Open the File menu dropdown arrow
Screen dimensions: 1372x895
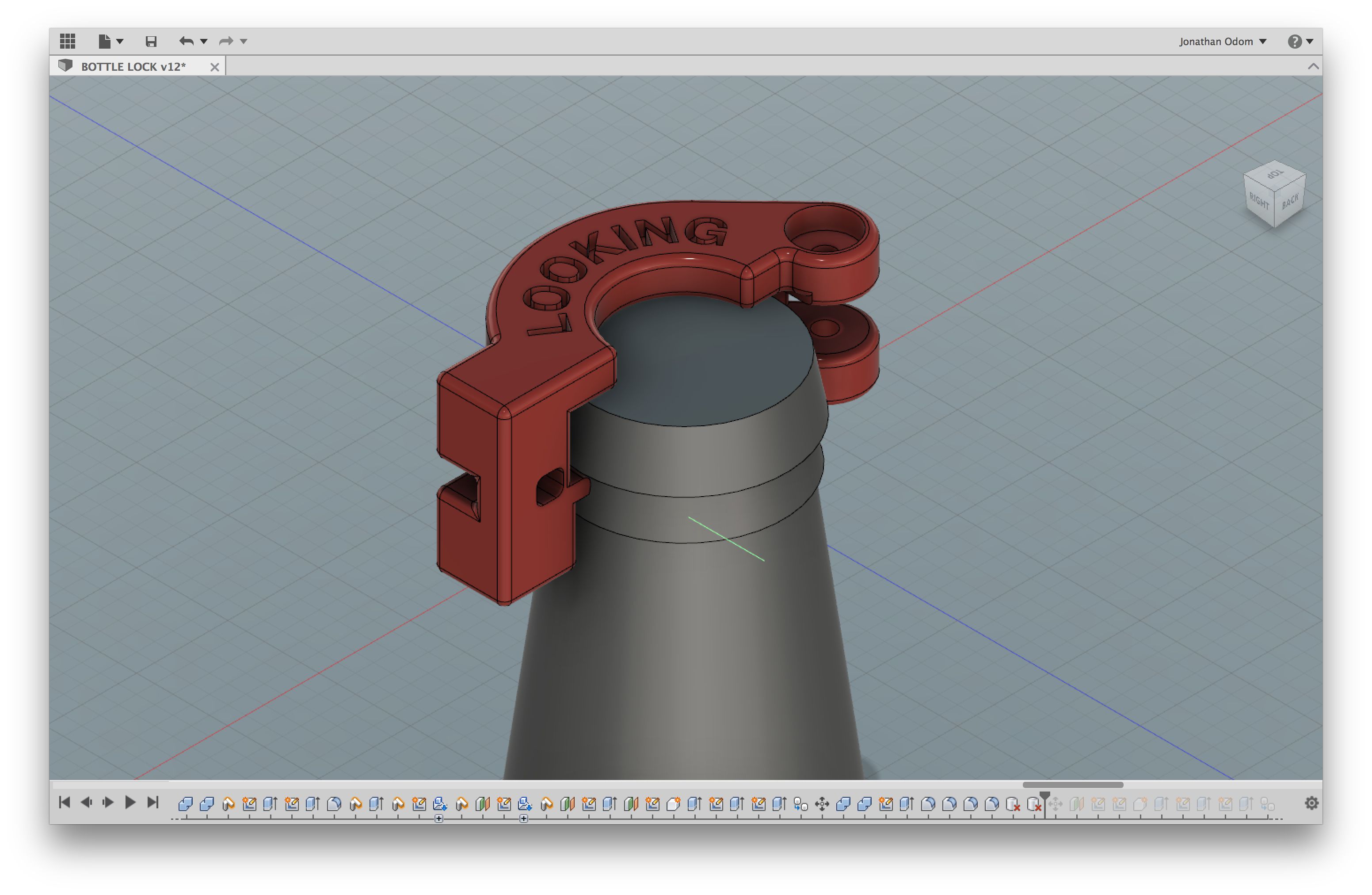point(120,42)
